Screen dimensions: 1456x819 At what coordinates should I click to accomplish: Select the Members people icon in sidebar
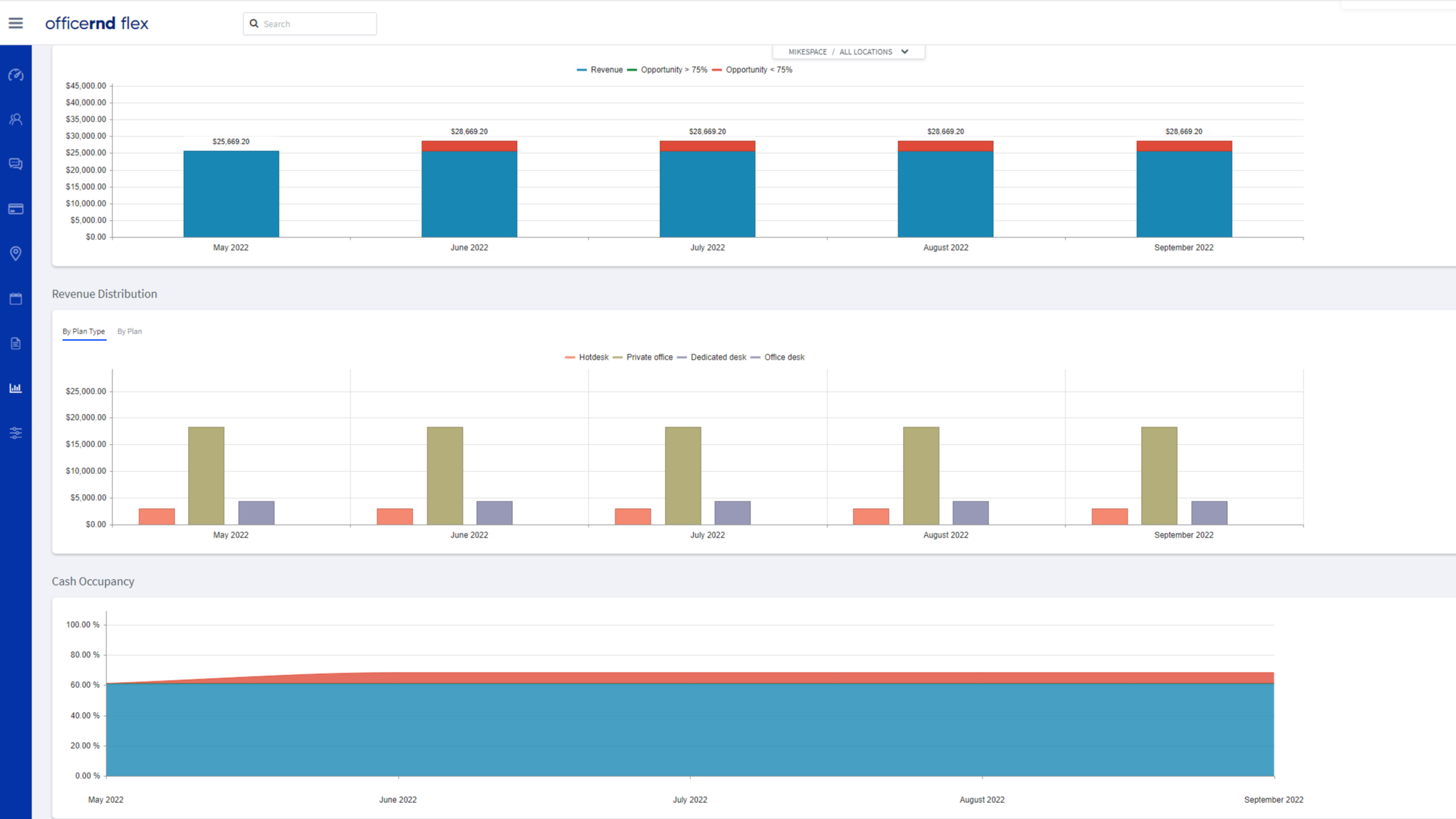15,119
